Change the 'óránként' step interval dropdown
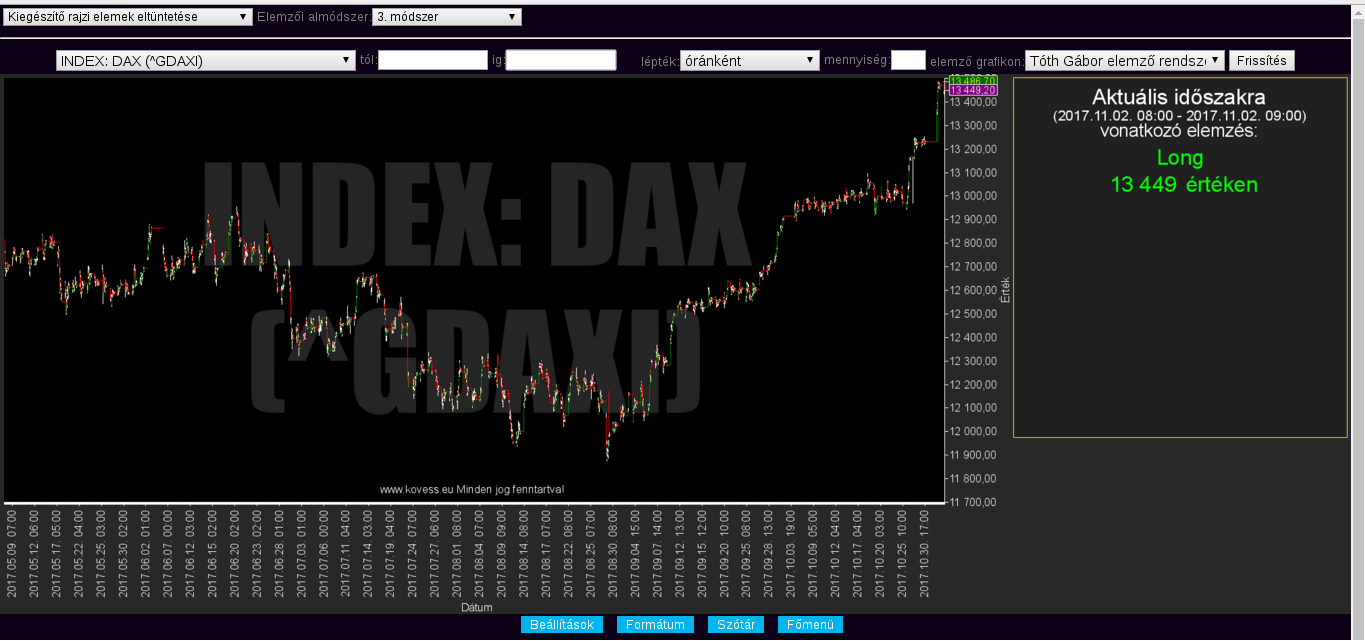This screenshot has width=1365, height=641. coord(749,61)
